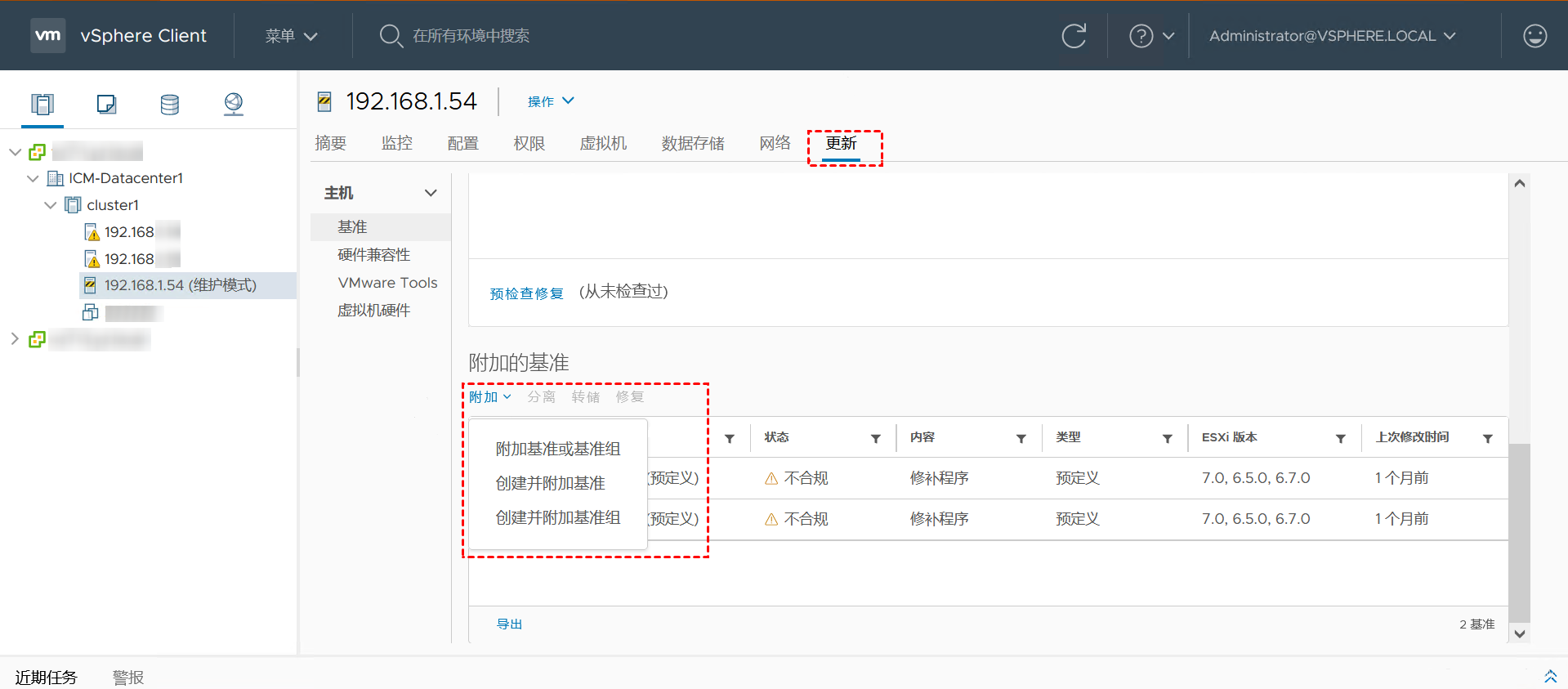Click the filter icon in 状态 column
The height and width of the screenshot is (689, 1568).
click(x=875, y=439)
